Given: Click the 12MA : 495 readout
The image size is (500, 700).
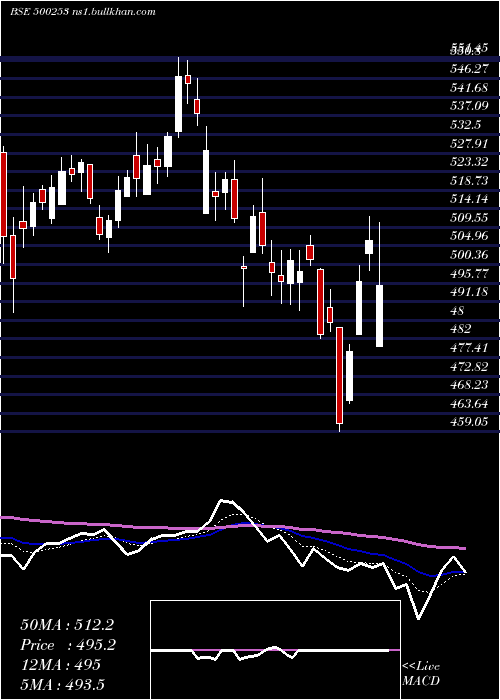Looking at the screenshot, I should 60,665.
